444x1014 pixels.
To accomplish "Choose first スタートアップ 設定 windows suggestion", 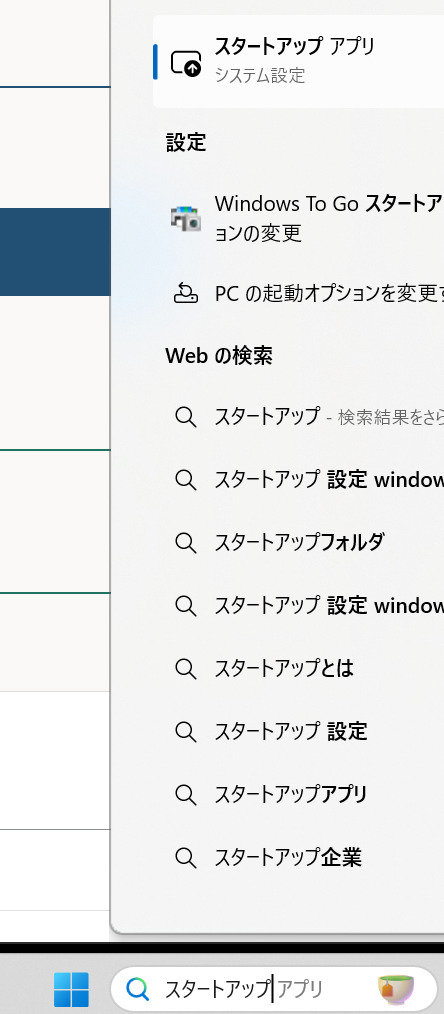I will (299, 480).
